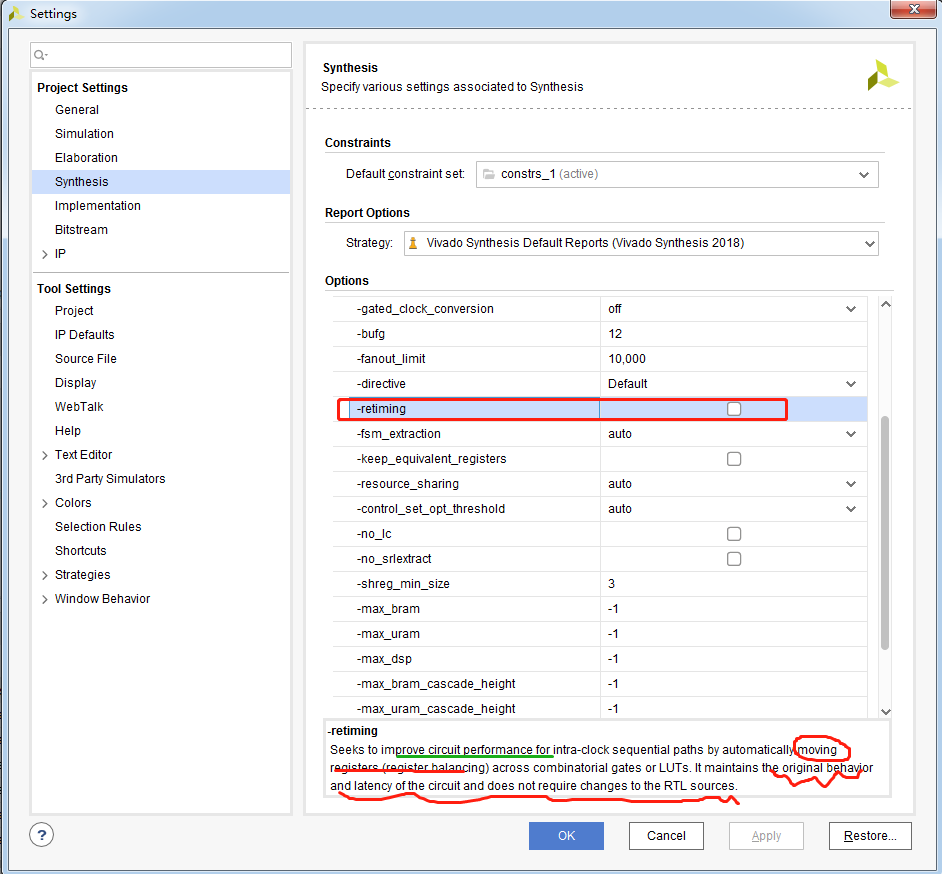Expand the Text Editor node
The height and width of the screenshot is (874, 942).
pyautogui.click(x=44, y=455)
